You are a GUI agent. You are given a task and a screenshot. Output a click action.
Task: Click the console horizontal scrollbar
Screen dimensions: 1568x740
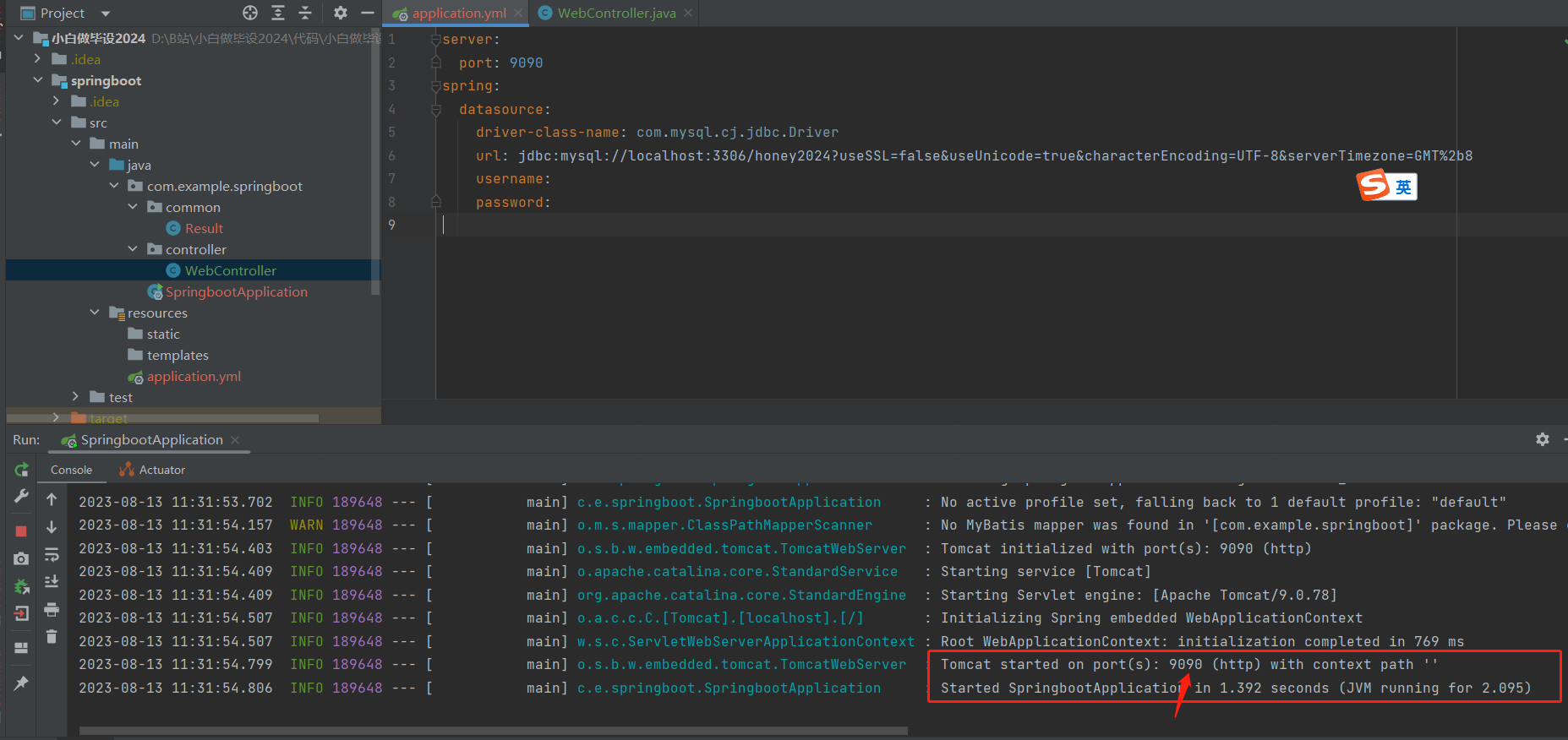494,731
